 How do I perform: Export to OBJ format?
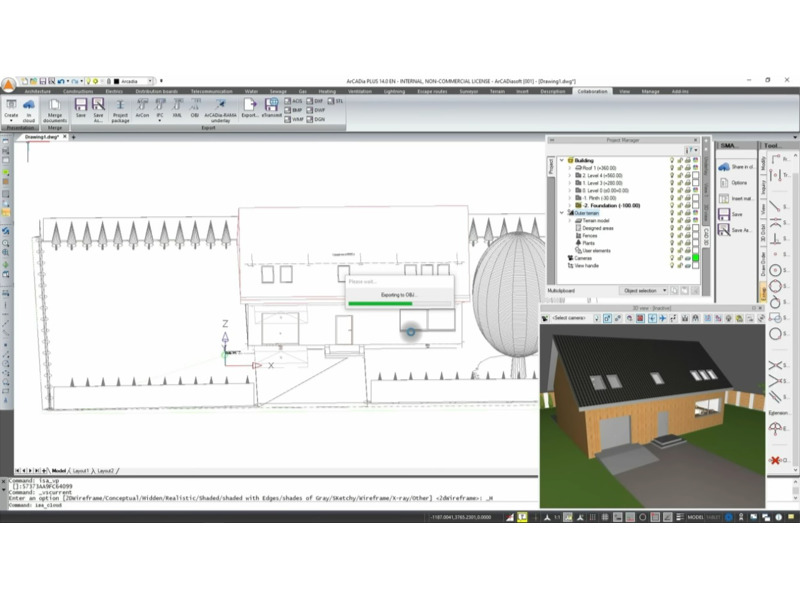click(x=194, y=108)
